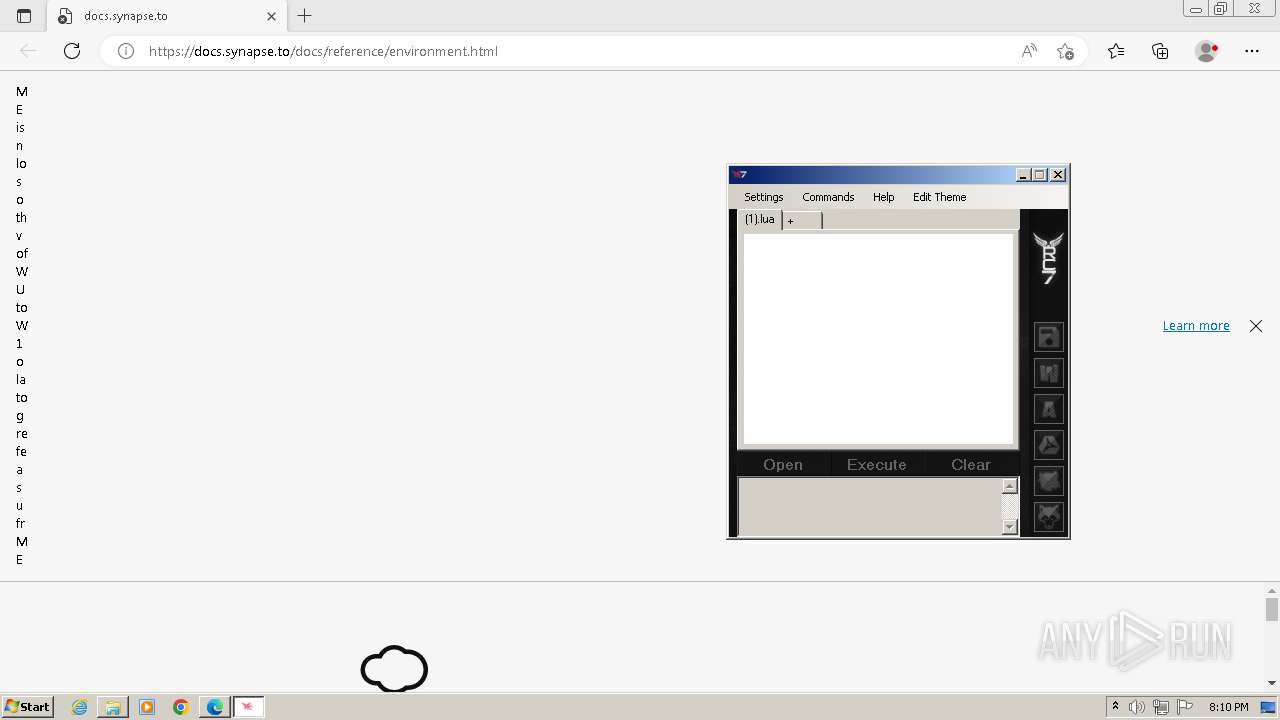Screen dimensions: 1280x720
Task: Click output console scroll down arrow
Action: 1010,527
